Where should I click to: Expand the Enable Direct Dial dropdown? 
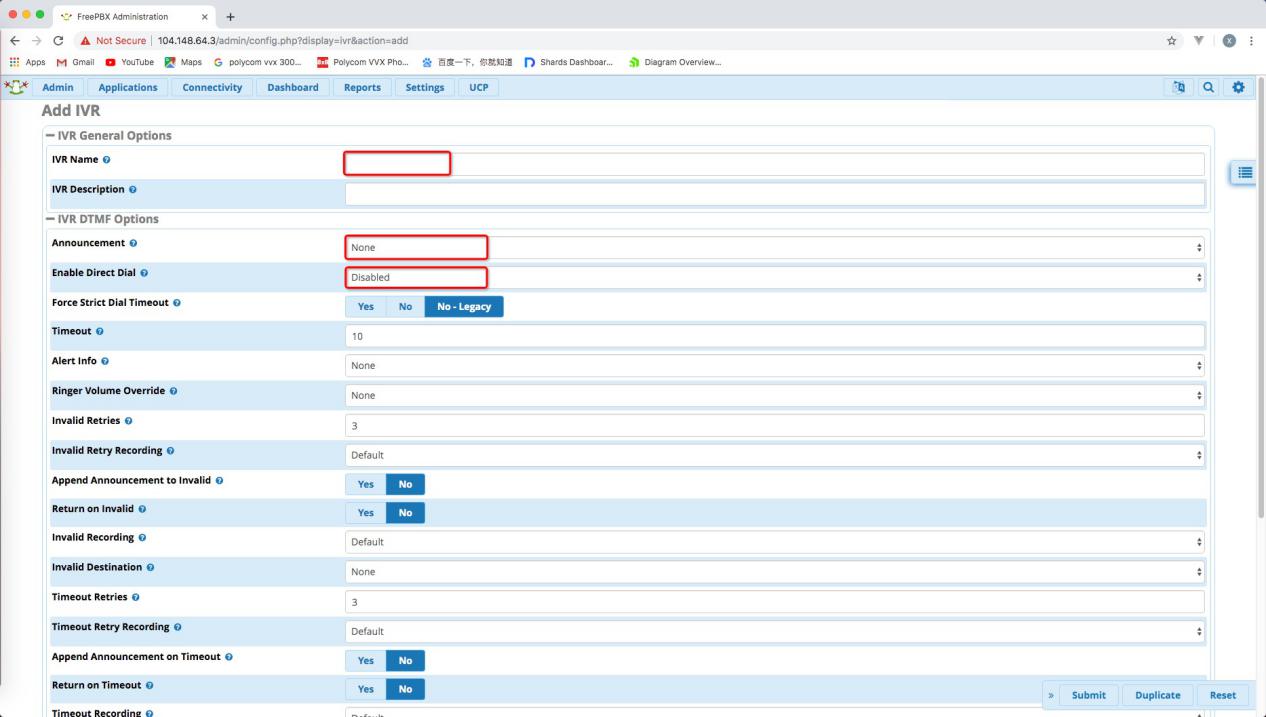click(774, 277)
